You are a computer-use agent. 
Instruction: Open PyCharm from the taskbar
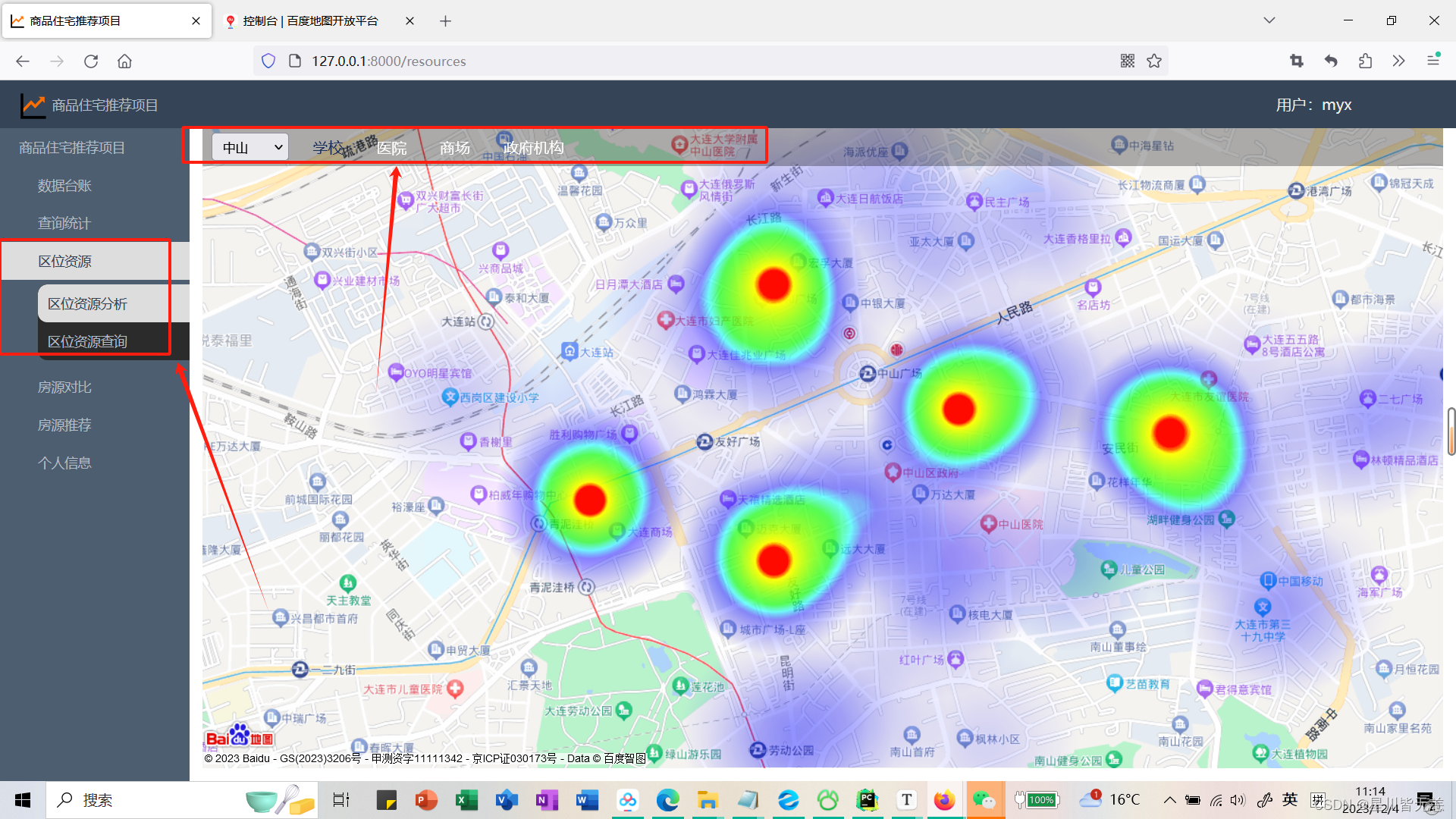(868, 800)
